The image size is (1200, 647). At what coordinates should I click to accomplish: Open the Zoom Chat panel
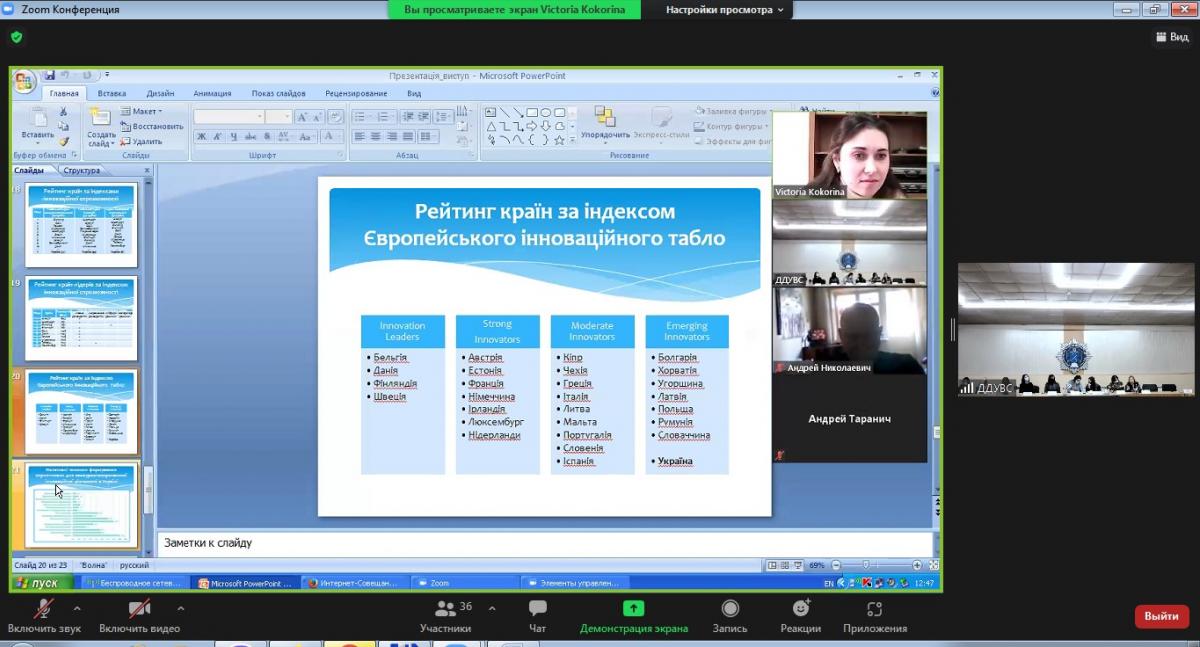pos(537,609)
